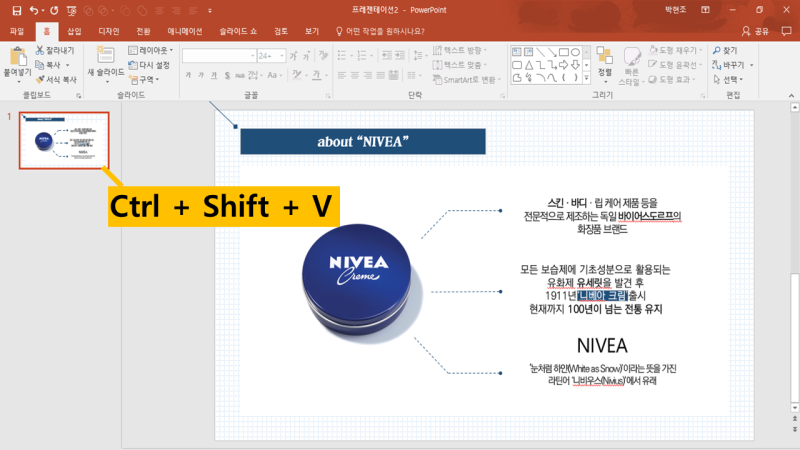Switch to the 애니메이션 ribbon tab
Screen dimensions: 800x450
(185, 31)
